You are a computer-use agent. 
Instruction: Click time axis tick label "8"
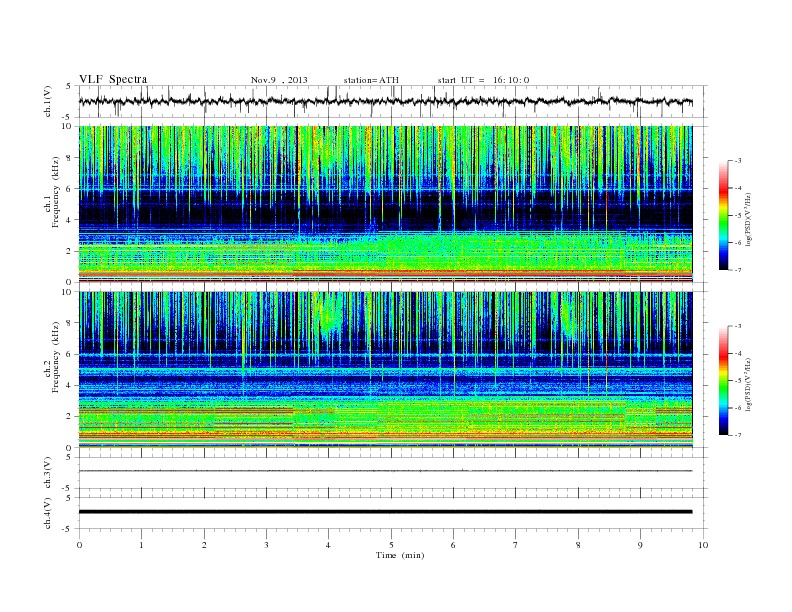(578, 545)
